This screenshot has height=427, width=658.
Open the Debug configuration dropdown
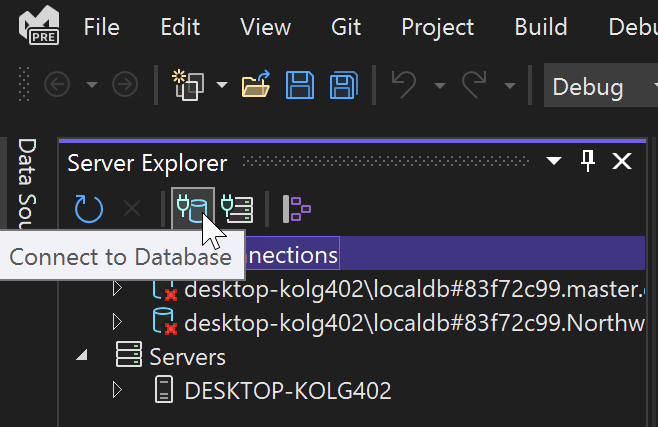[600, 86]
